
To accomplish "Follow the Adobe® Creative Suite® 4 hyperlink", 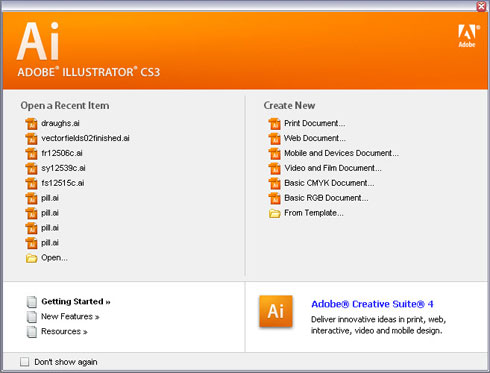I will pos(372,304).
